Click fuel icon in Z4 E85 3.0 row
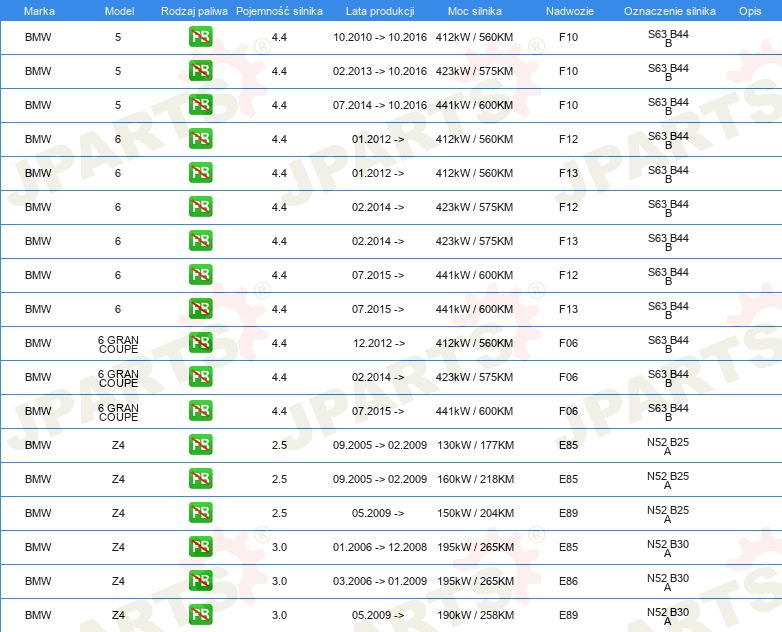 coord(200,546)
